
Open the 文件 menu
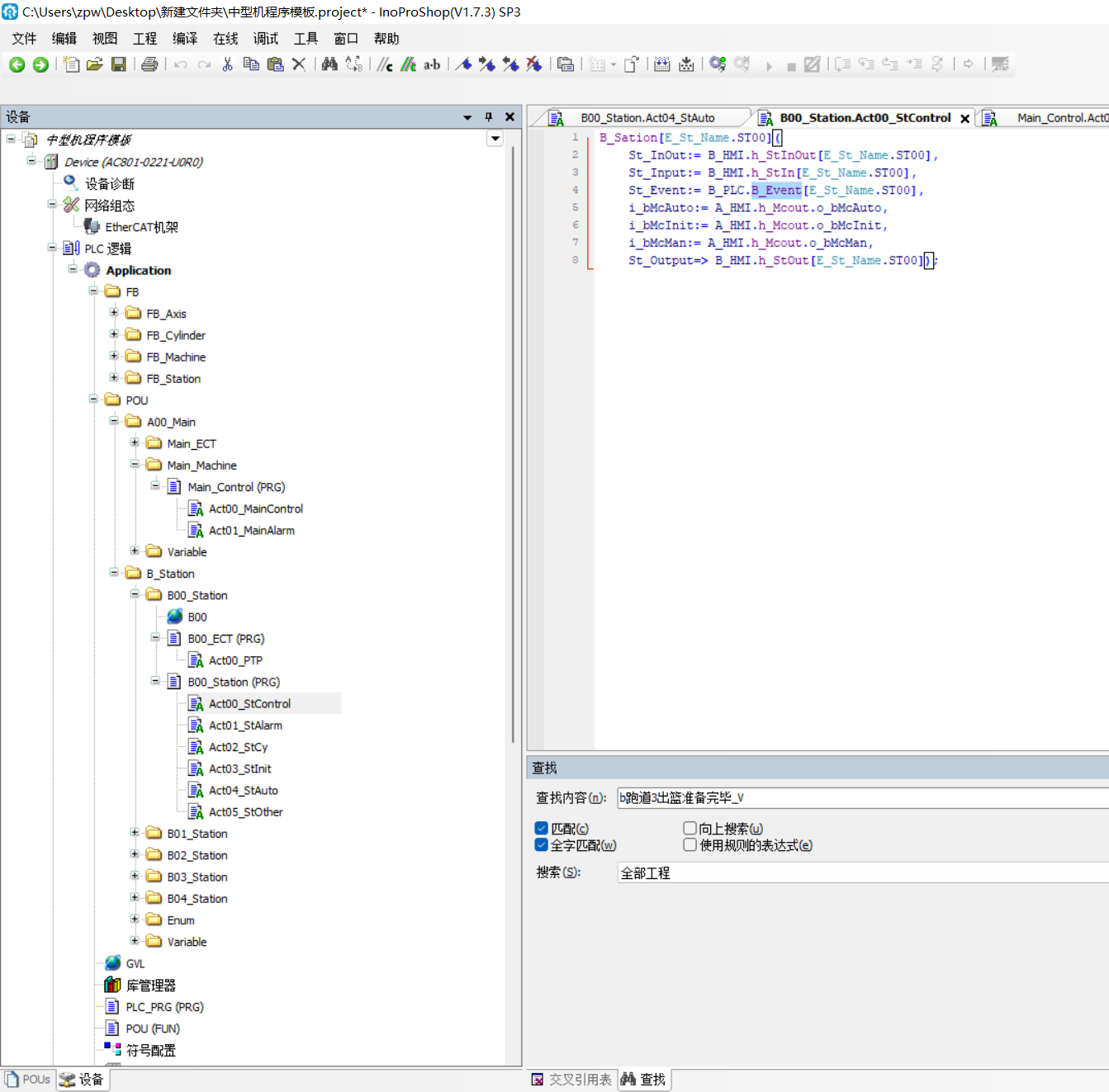click(x=24, y=38)
